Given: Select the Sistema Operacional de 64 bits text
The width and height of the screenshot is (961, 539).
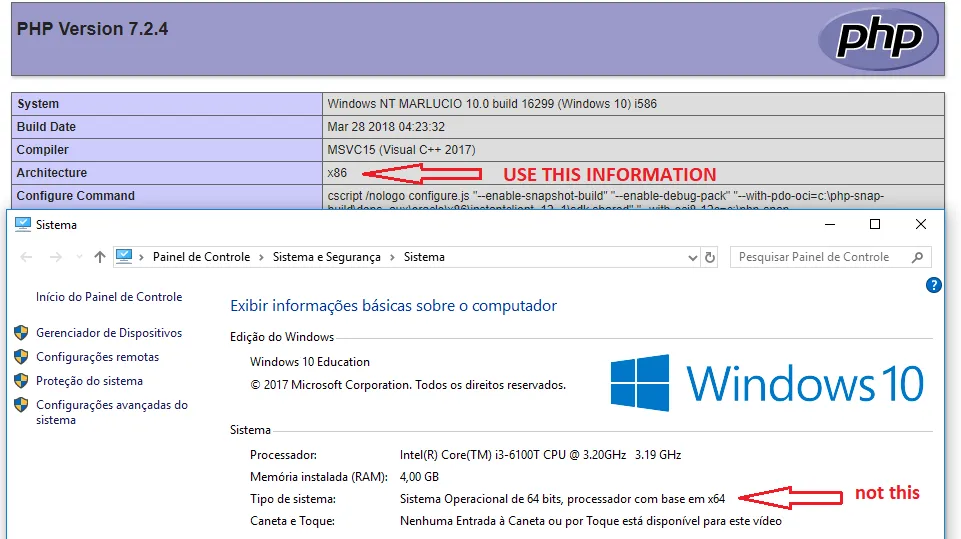Looking at the screenshot, I should [x=562, y=499].
